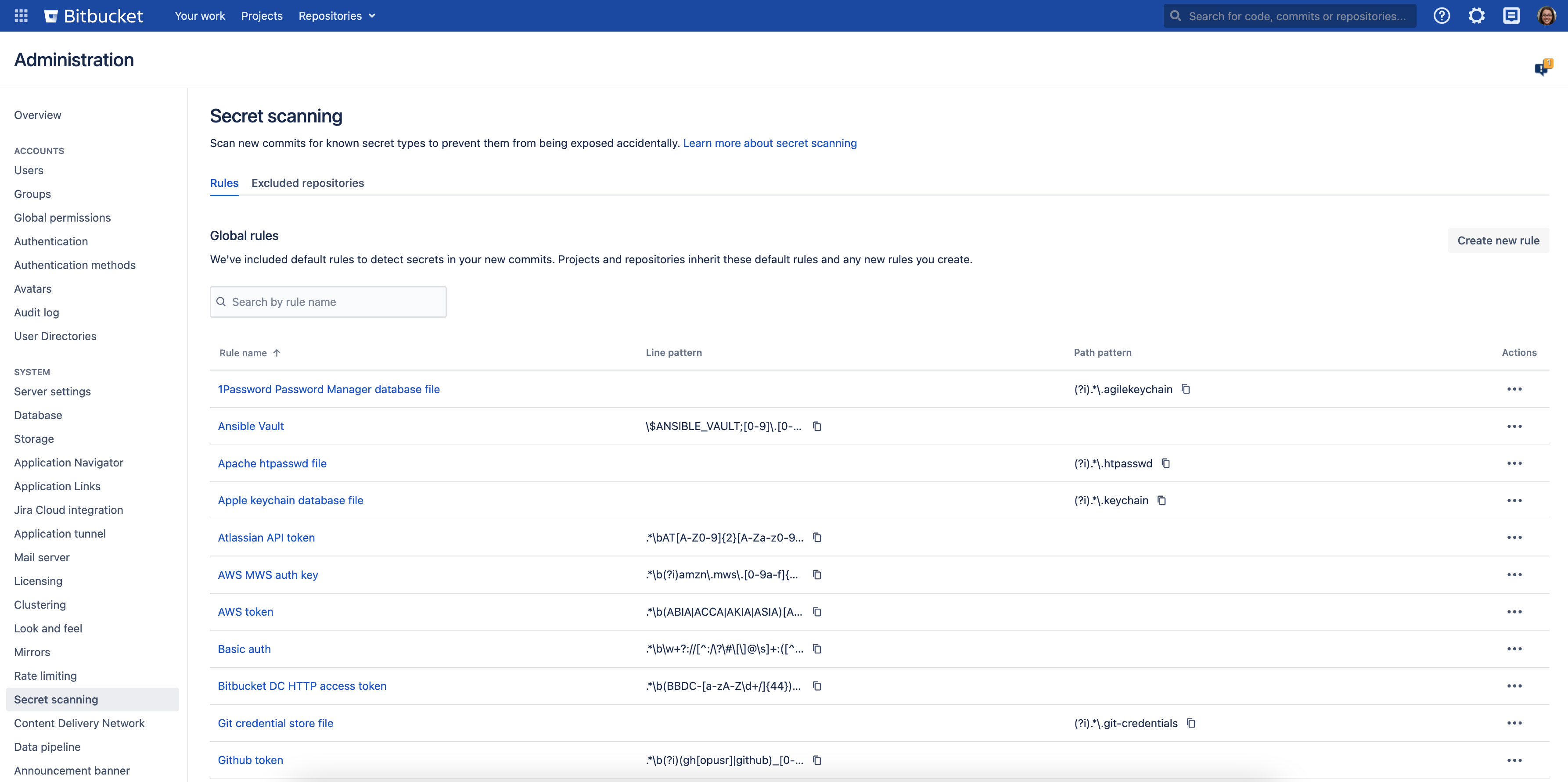Copy the .git-credentials path pattern
The width and height of the screenshot is (1568, 782).
(x=1191, y=723)
